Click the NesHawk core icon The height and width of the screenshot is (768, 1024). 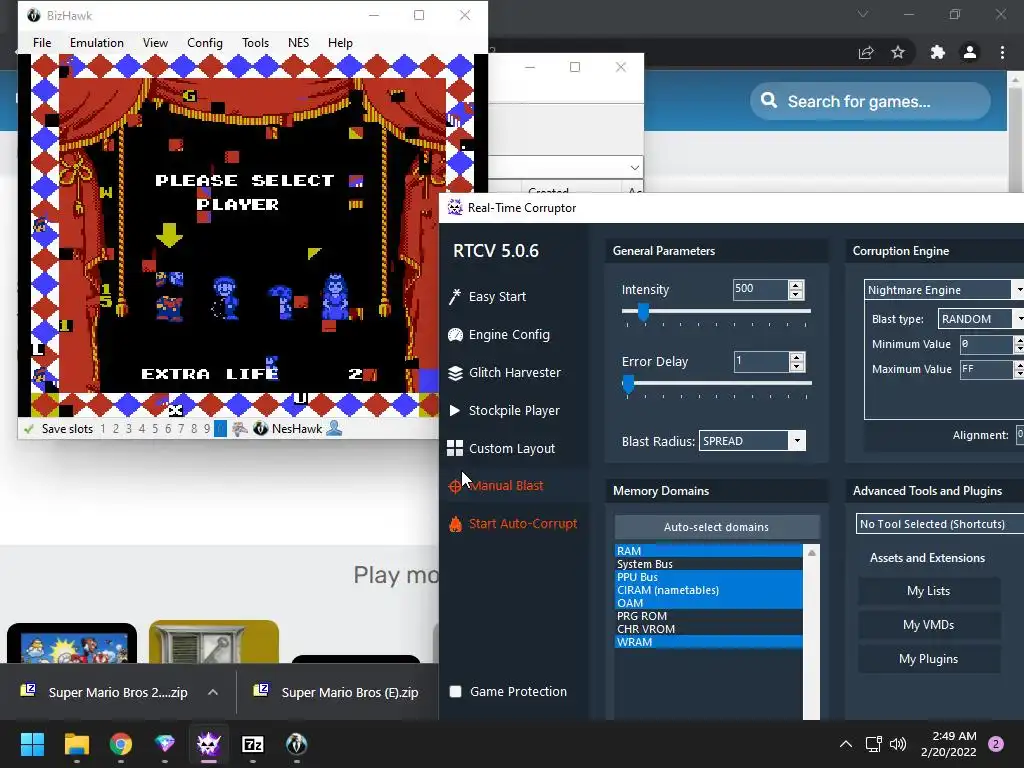(x=261, y=429)
